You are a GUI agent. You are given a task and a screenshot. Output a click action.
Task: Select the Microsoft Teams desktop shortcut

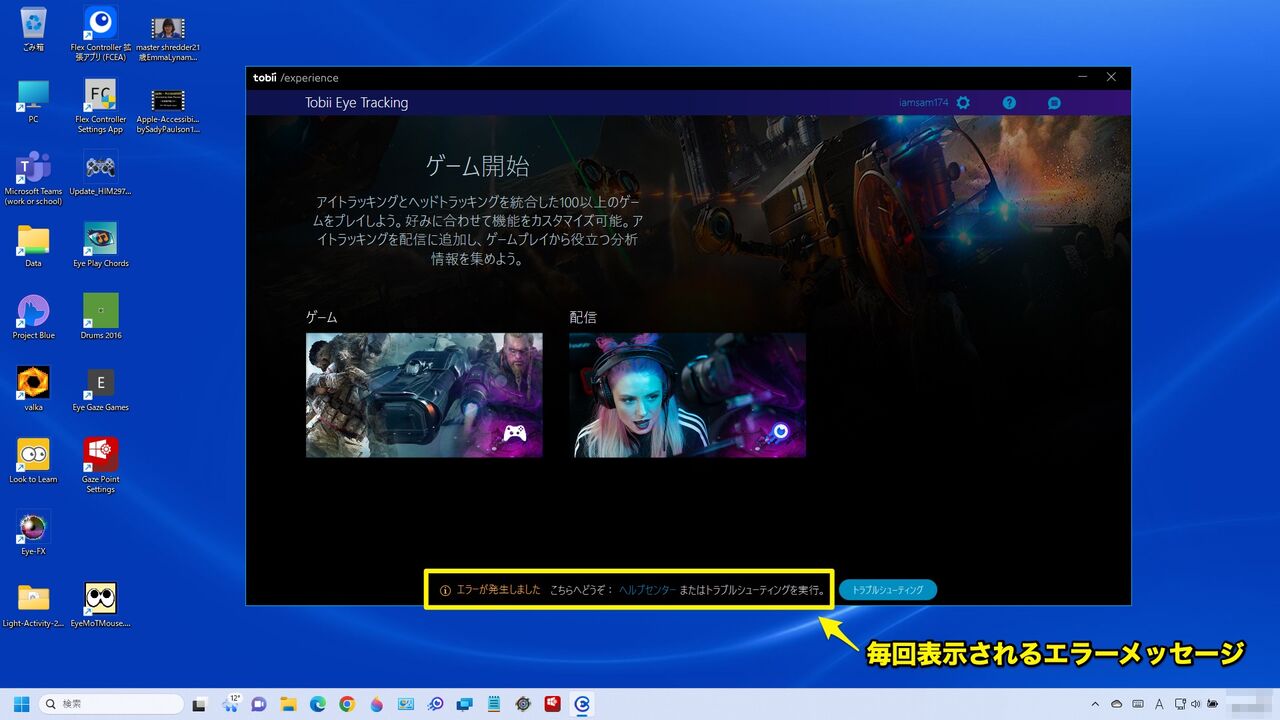(x=33, y=178)
